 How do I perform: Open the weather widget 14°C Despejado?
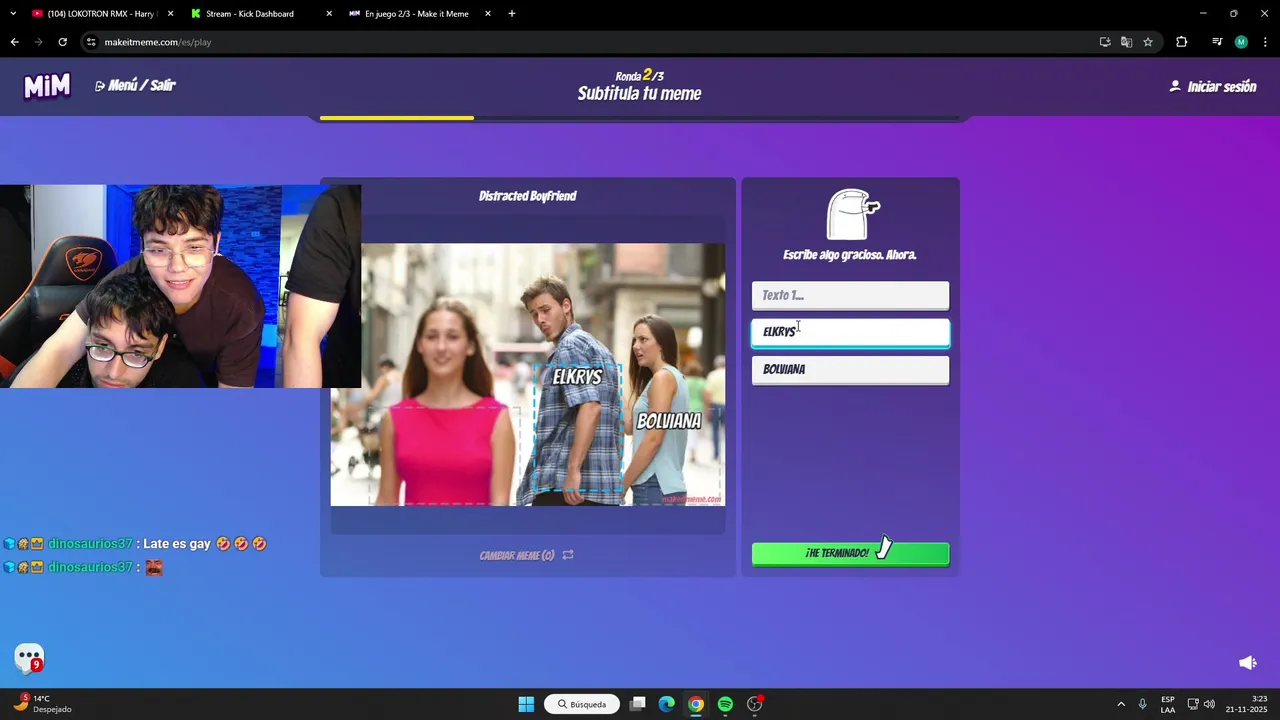44,704
